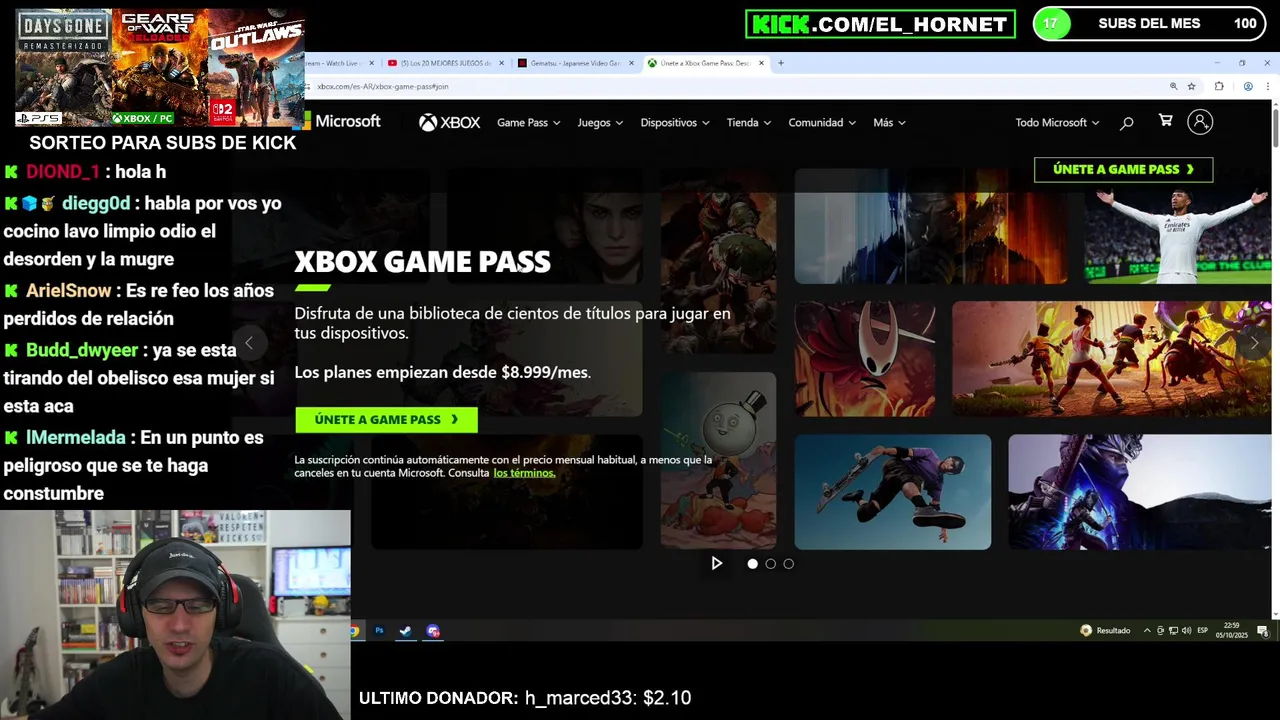Click the volume icon in system tray
The image size is (1280, 720).
[x=1186, y=631]
